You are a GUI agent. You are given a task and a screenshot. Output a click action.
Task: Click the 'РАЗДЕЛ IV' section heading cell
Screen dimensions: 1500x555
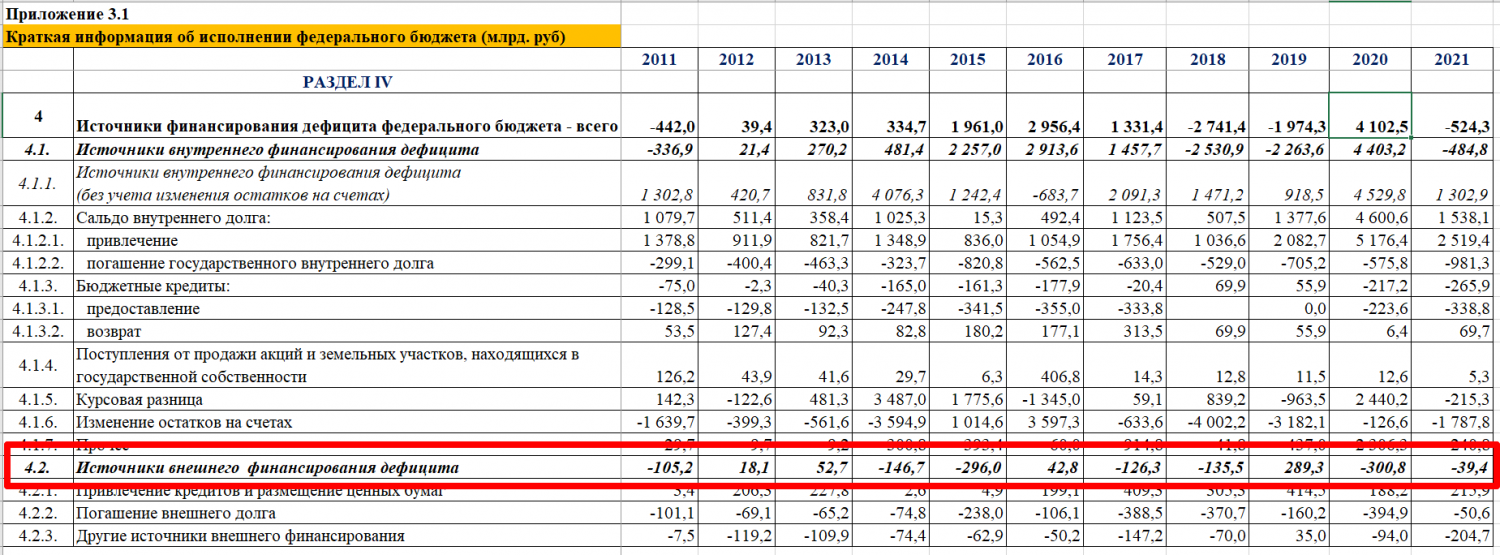[x=347, y=82]
